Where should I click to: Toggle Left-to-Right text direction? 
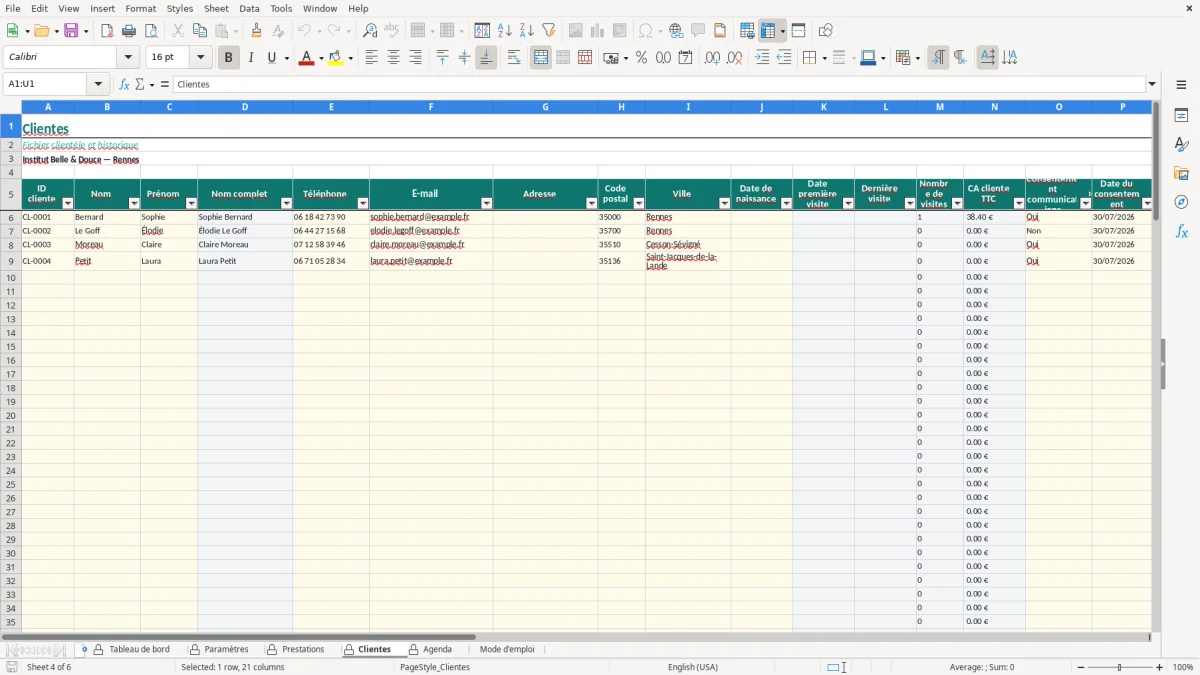pos(938,58)
